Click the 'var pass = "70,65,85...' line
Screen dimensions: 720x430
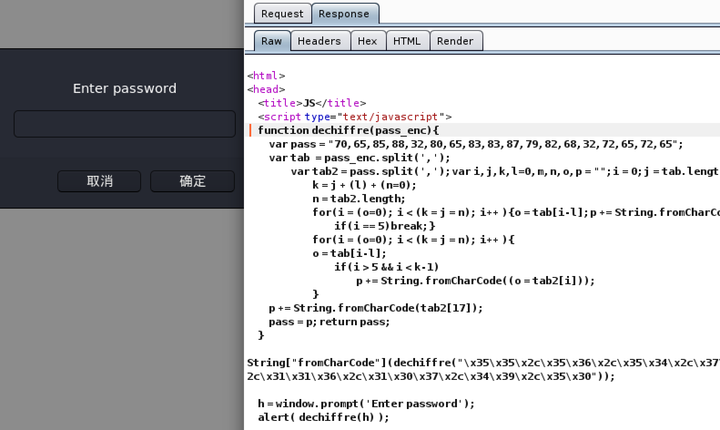point(476,144)
